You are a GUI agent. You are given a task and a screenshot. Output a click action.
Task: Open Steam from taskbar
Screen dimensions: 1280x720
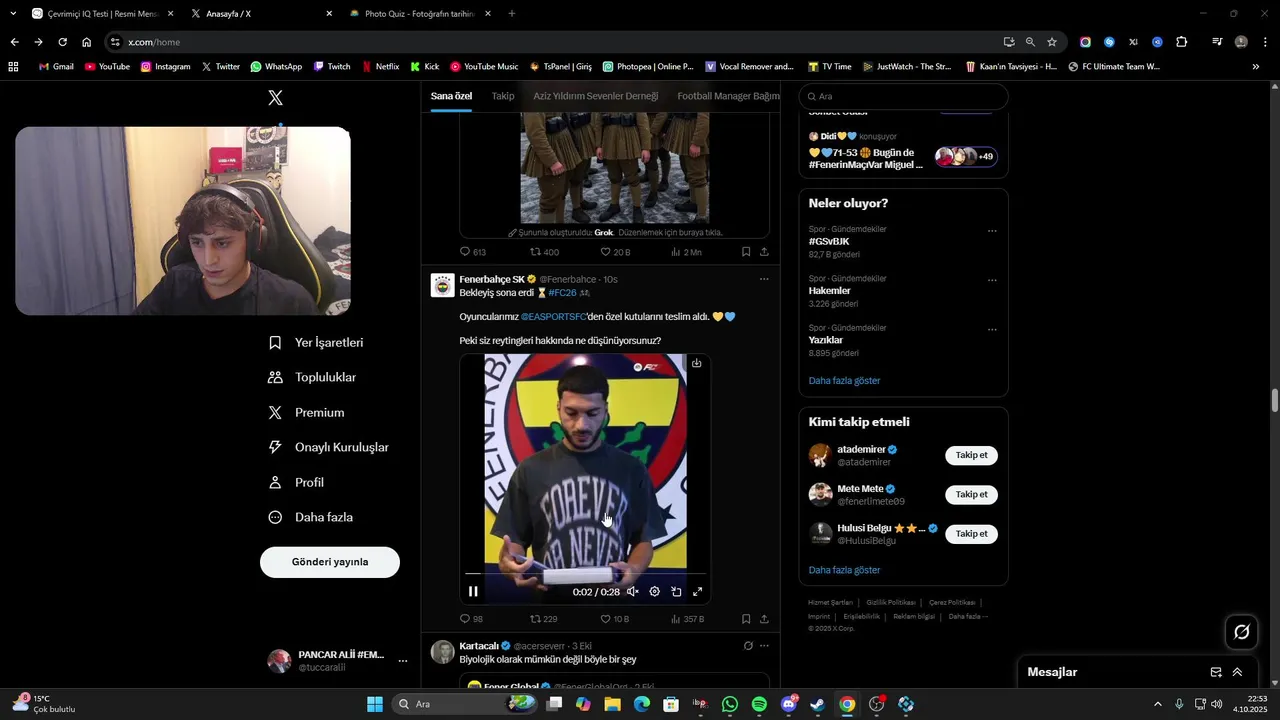click(818, 704)
